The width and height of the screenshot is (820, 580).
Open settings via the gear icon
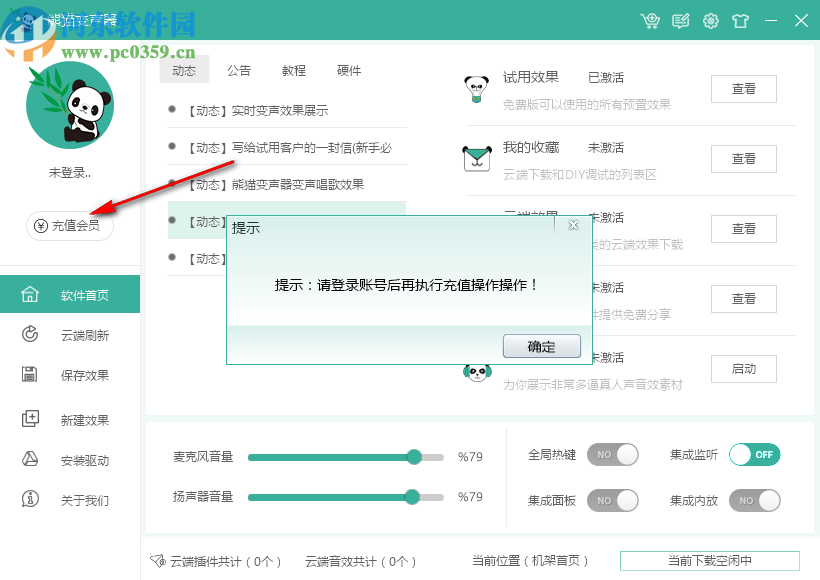tap(711, 20)
